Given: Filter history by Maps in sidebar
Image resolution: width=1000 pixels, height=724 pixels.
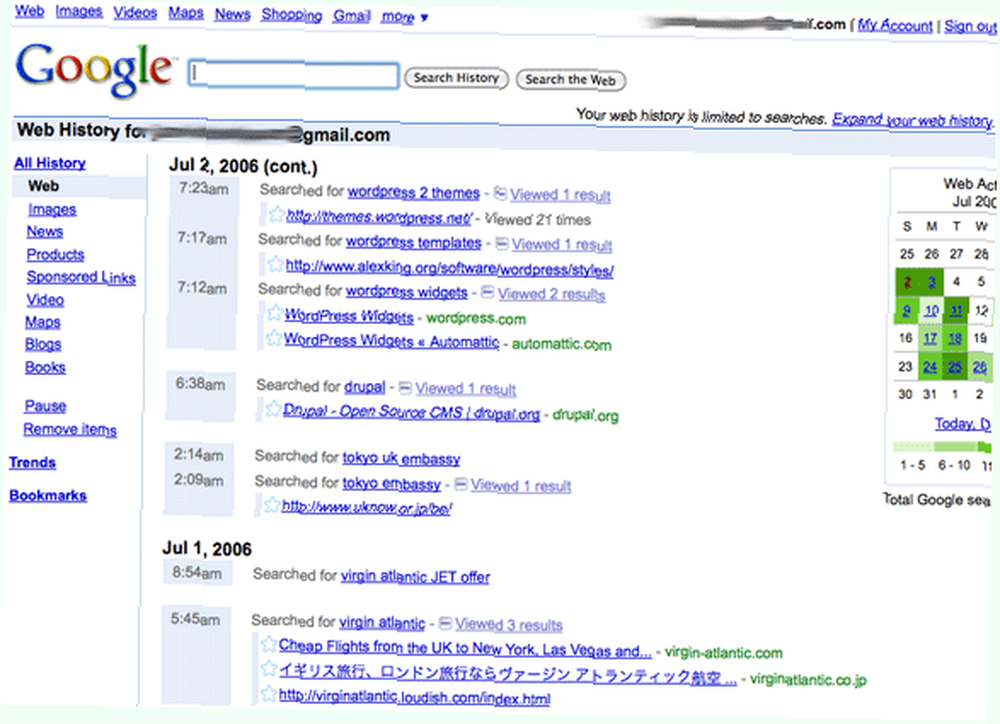Looking at the screenshot, I should tap(43, 322).
